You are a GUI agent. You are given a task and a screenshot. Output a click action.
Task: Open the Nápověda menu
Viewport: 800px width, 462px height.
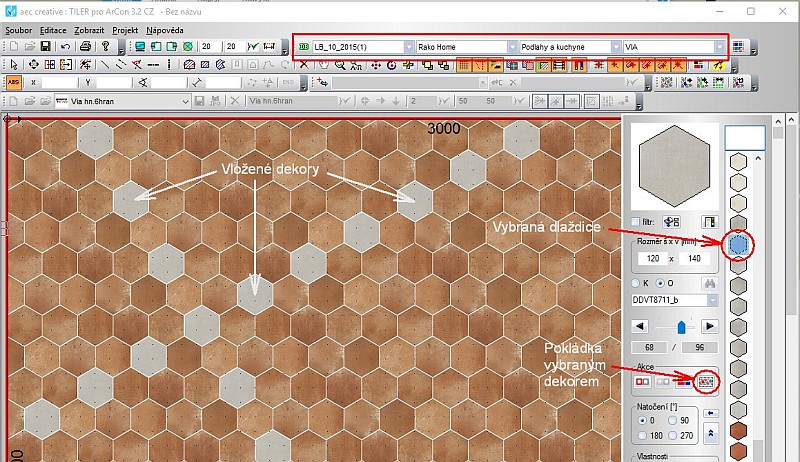(164, 30)
